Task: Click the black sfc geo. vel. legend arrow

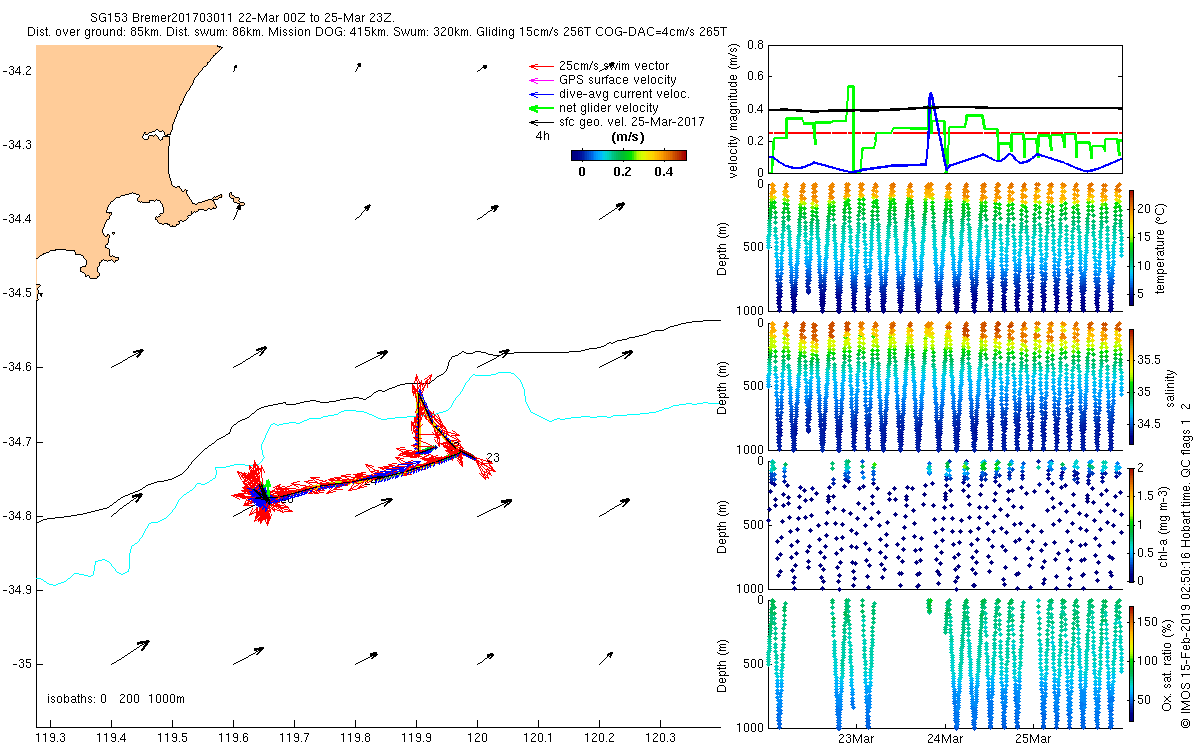Action: 540,122
